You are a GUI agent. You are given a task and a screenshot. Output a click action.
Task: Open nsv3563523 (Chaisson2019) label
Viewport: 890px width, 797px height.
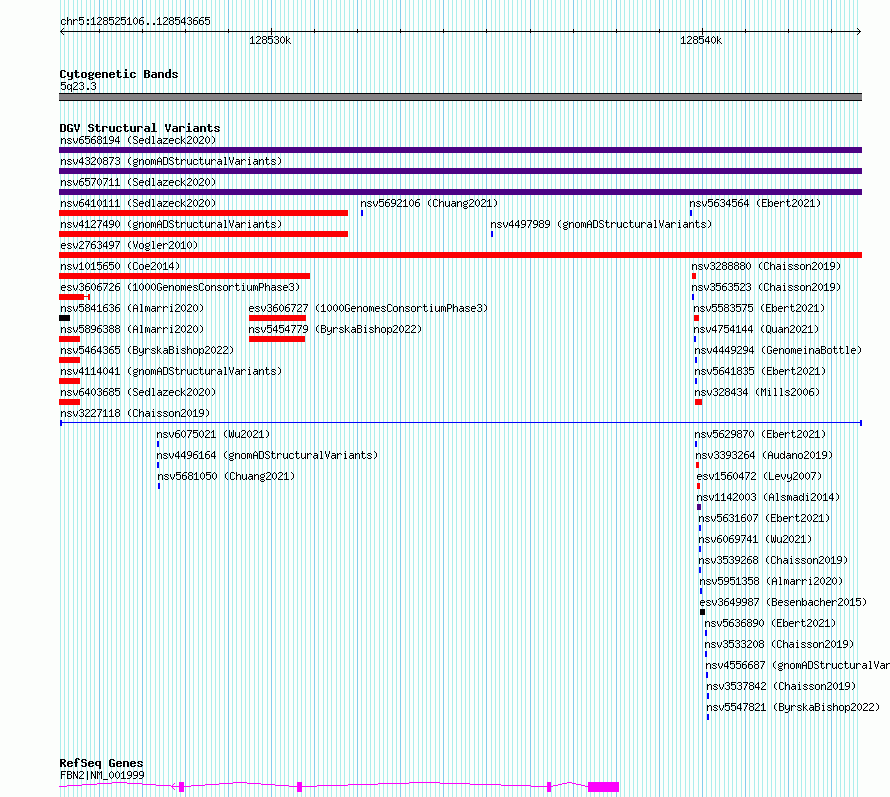766,287
